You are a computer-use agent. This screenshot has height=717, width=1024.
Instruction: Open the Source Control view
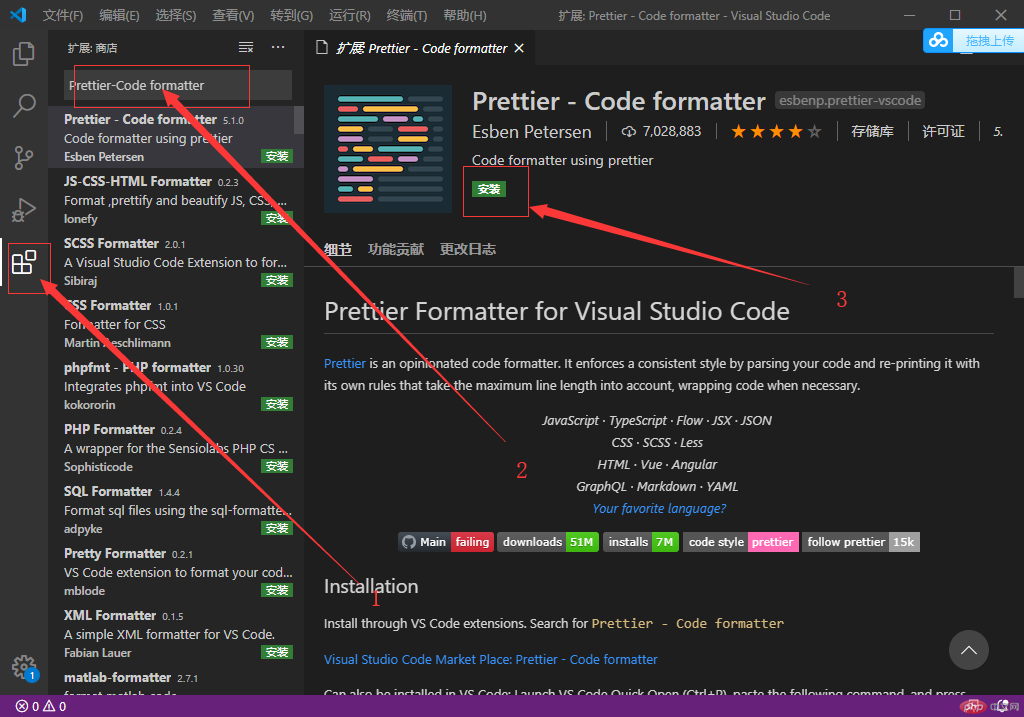pyautogui.click(x=24, y=157)
